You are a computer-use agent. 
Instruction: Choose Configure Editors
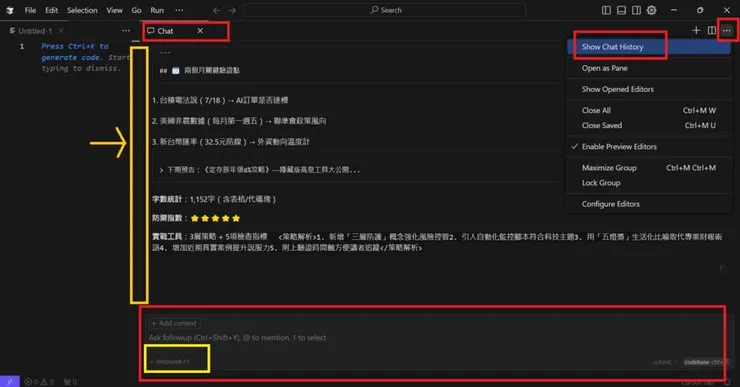649,204
